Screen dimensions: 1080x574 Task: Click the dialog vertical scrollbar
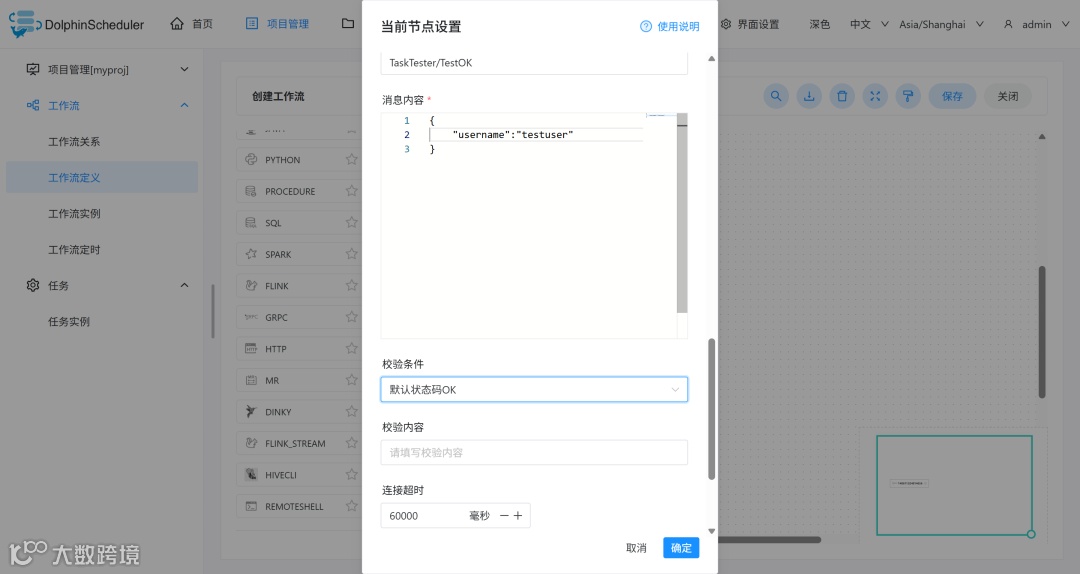712,409
